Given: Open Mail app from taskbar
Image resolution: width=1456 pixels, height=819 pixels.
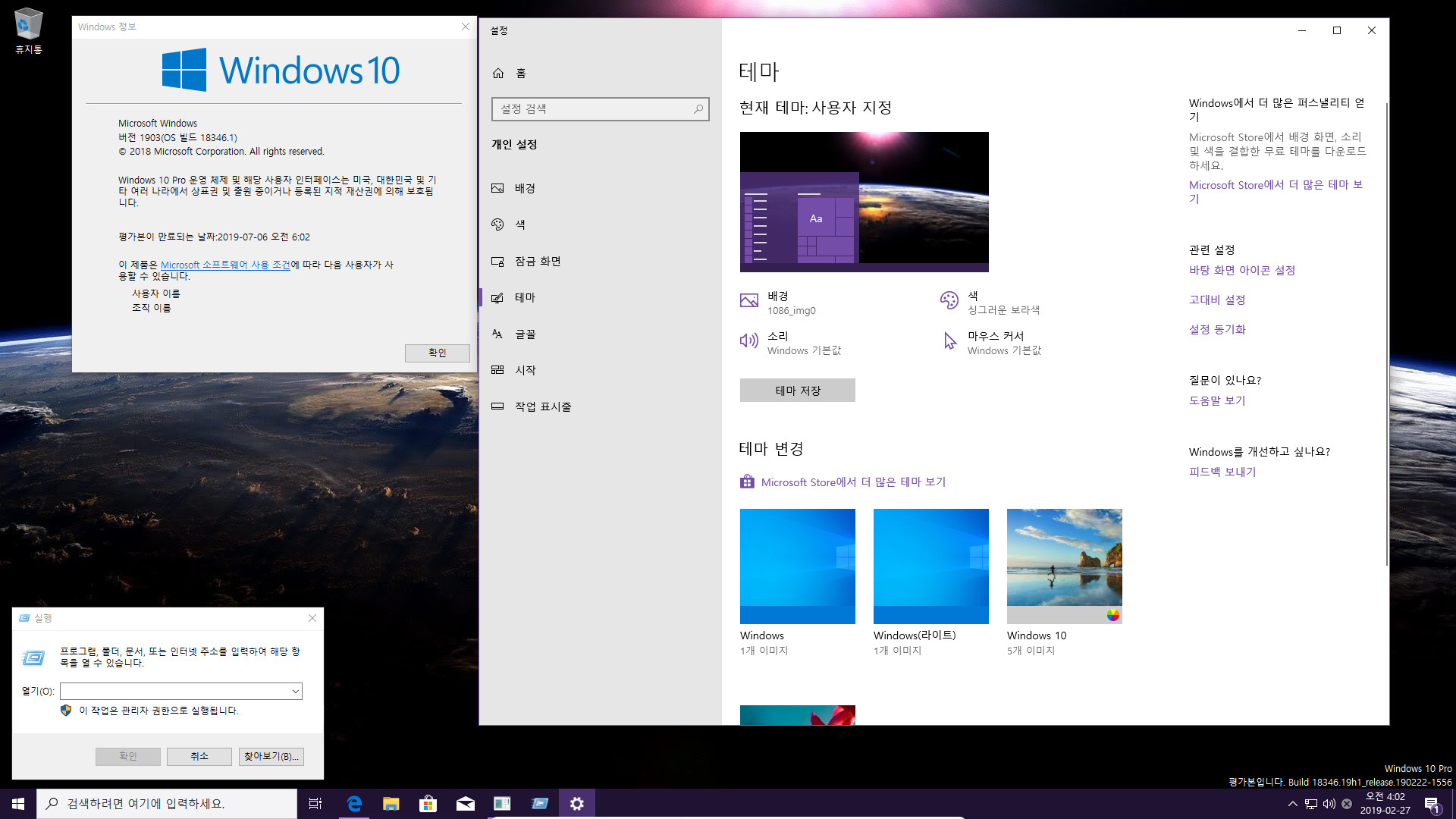Looking at the screenshot, I should click(465, 804).
